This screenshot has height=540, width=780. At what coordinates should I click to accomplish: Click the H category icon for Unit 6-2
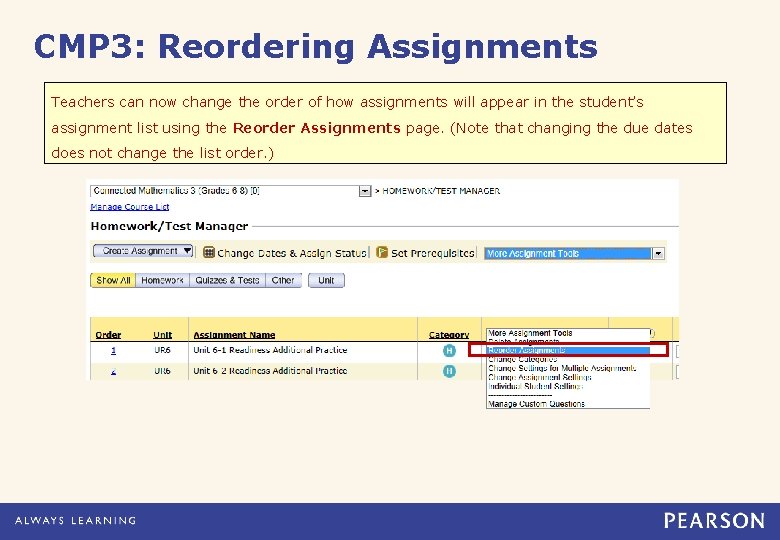pos(449,371)
